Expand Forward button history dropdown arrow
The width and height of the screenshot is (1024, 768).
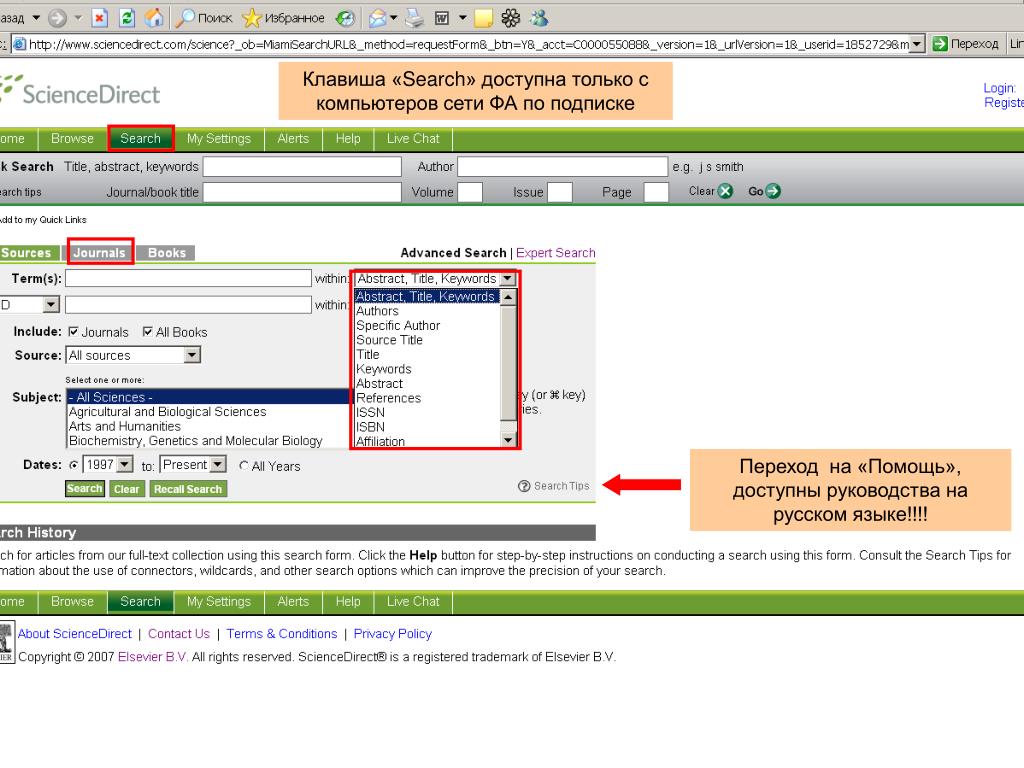click(78, 18)
